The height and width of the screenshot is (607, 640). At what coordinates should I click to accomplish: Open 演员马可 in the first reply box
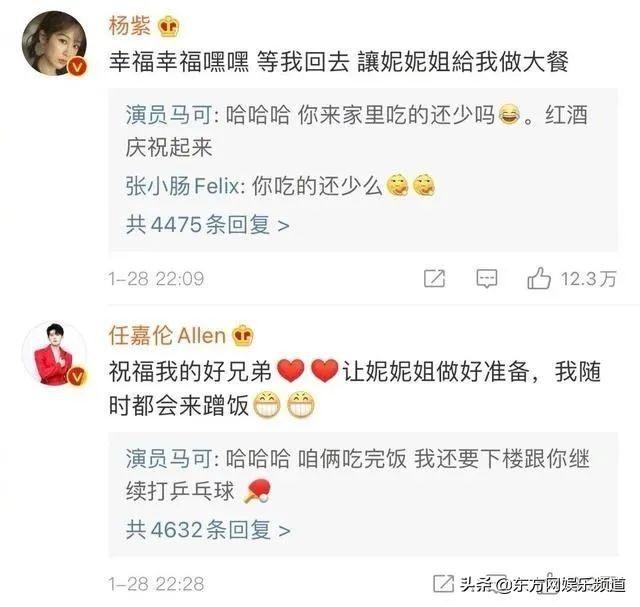[168, 115]
